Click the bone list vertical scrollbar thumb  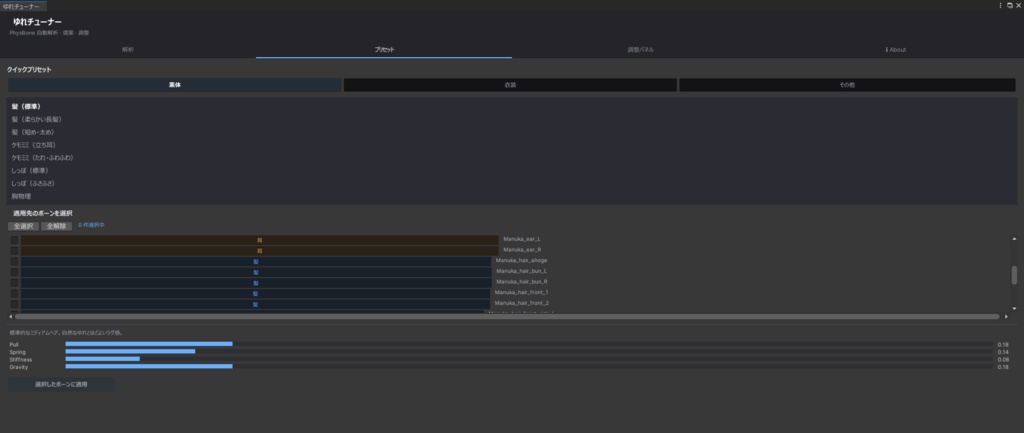(x=1014, y=275)
